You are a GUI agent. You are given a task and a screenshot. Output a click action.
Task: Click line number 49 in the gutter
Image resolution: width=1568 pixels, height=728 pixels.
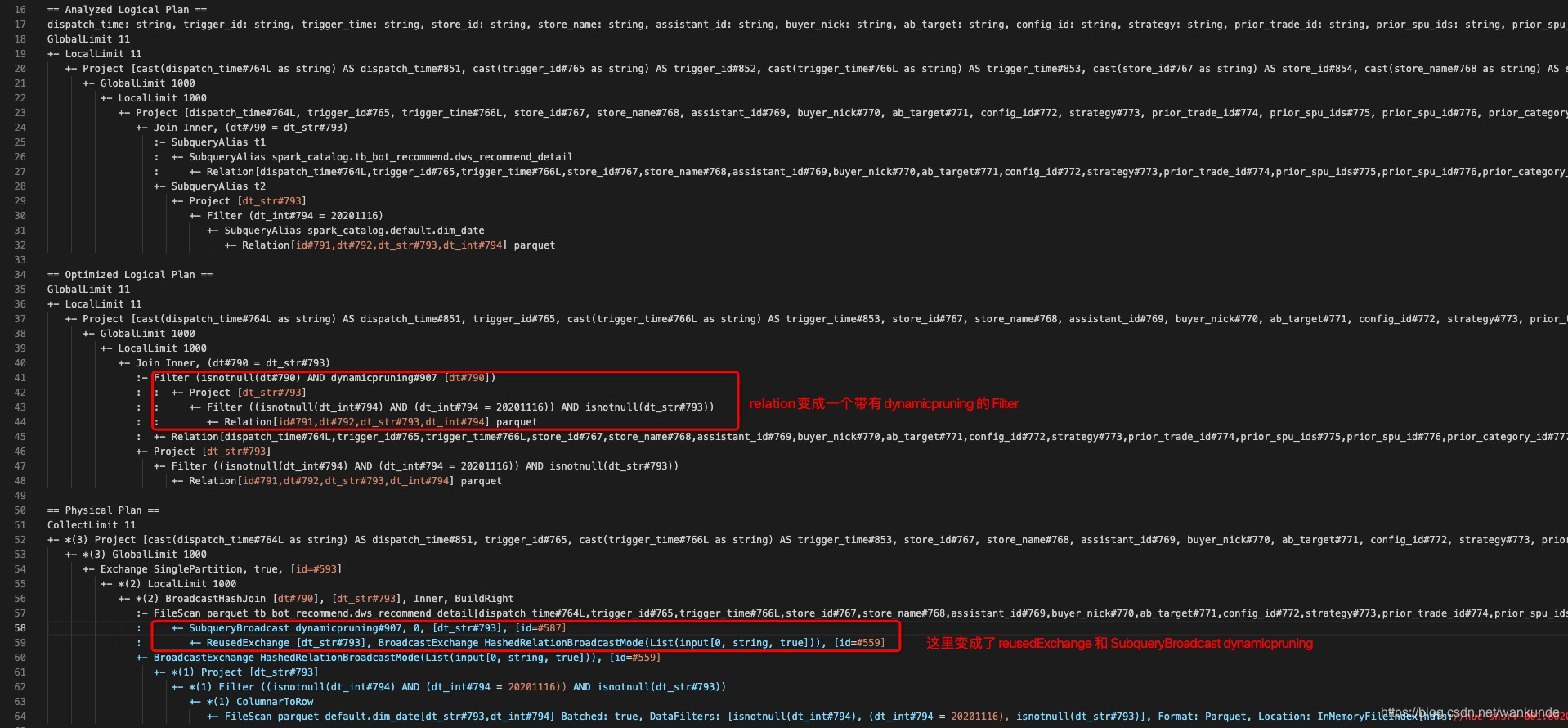click(20, 496)
